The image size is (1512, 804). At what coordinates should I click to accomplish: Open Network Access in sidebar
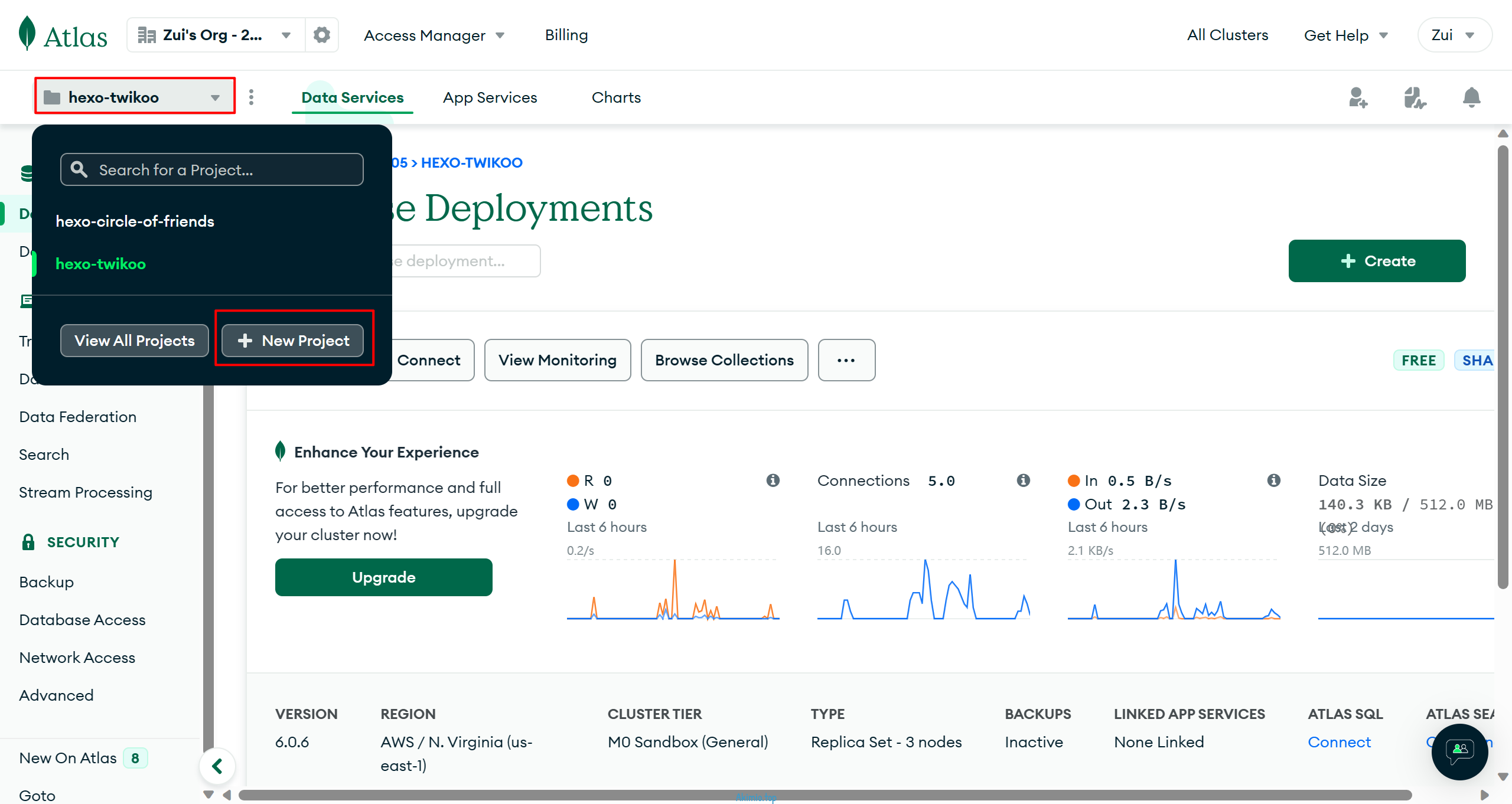click(77, 658)
